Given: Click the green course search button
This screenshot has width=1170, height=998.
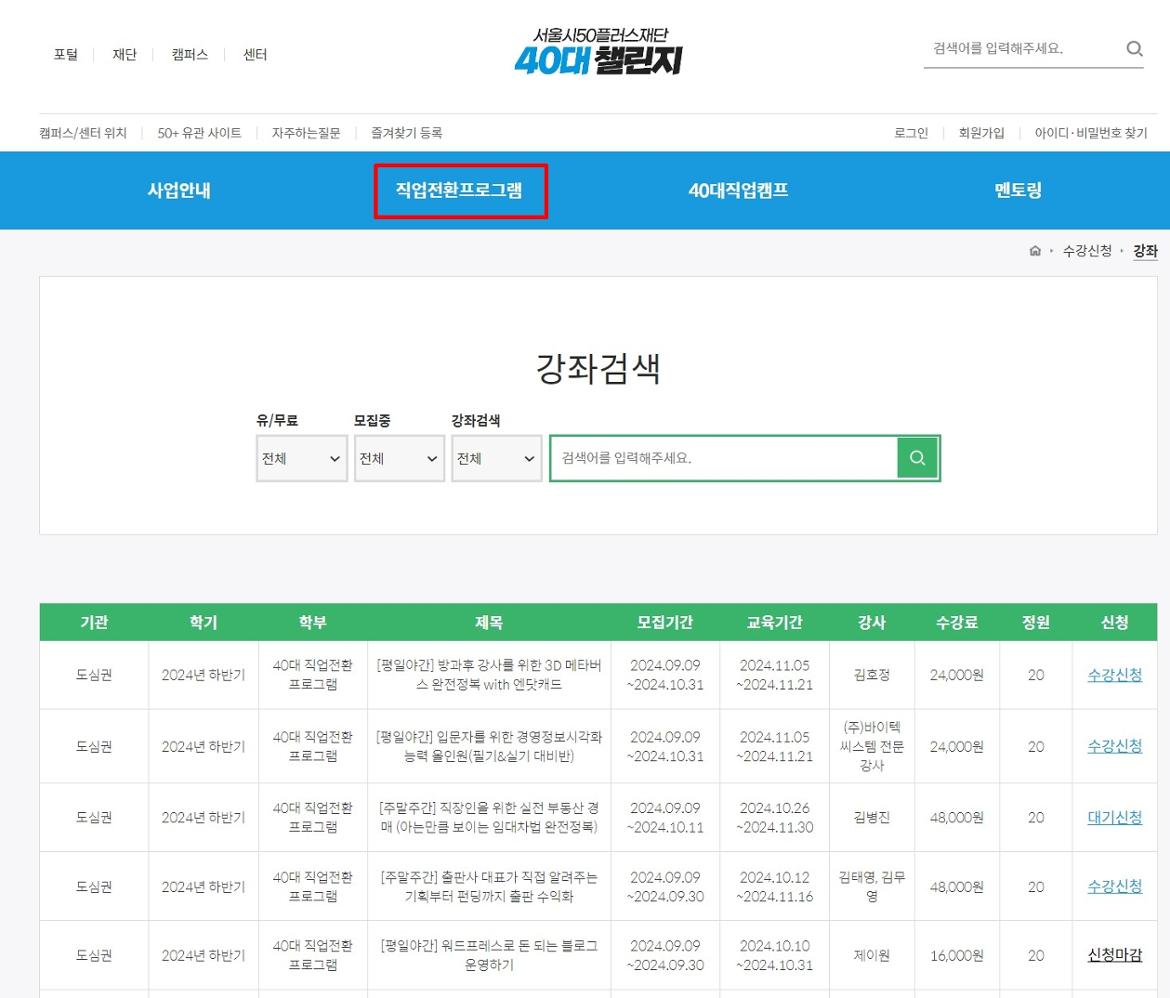Looking at the screenshot, I should pyautogui.click(x=917, y=458).
